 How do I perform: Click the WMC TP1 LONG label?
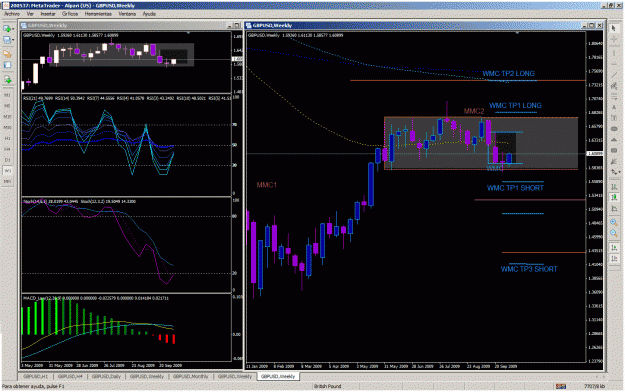coord(515,106)
